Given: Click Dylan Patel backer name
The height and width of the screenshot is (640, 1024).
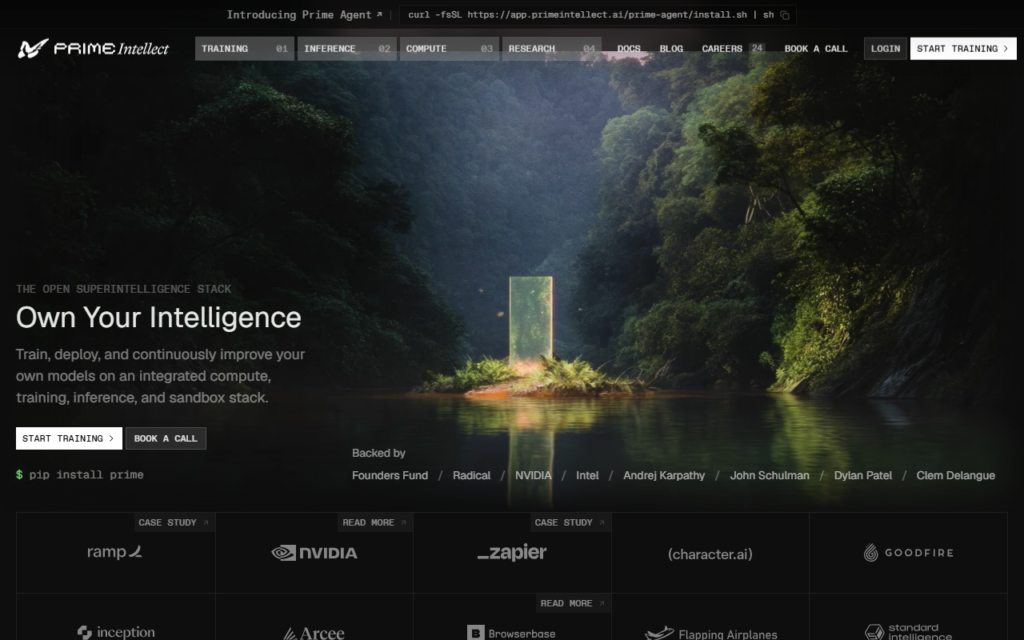Looking at the screenshot, I should tap(863, 475).
